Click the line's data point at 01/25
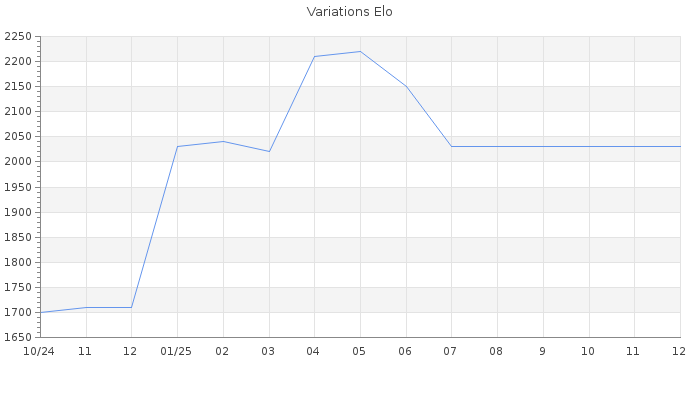 (x=177, y=147)
